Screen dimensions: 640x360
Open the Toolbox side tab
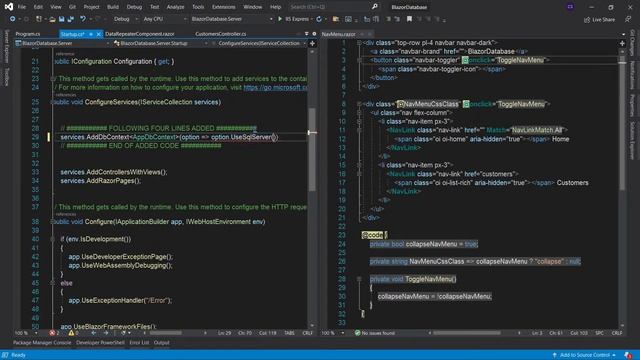point(6,77)
